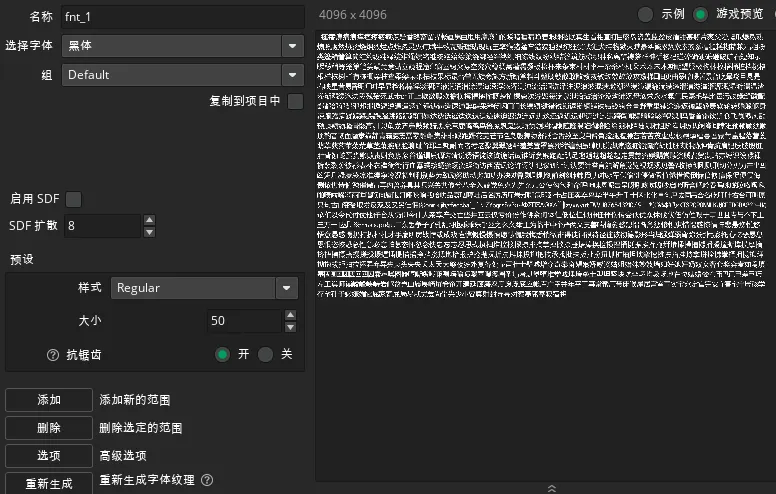776x494 pixels.
Task: Click the SDF 扩散 value field showing 8
Action: pyautogui.click(x=103, y=226)
